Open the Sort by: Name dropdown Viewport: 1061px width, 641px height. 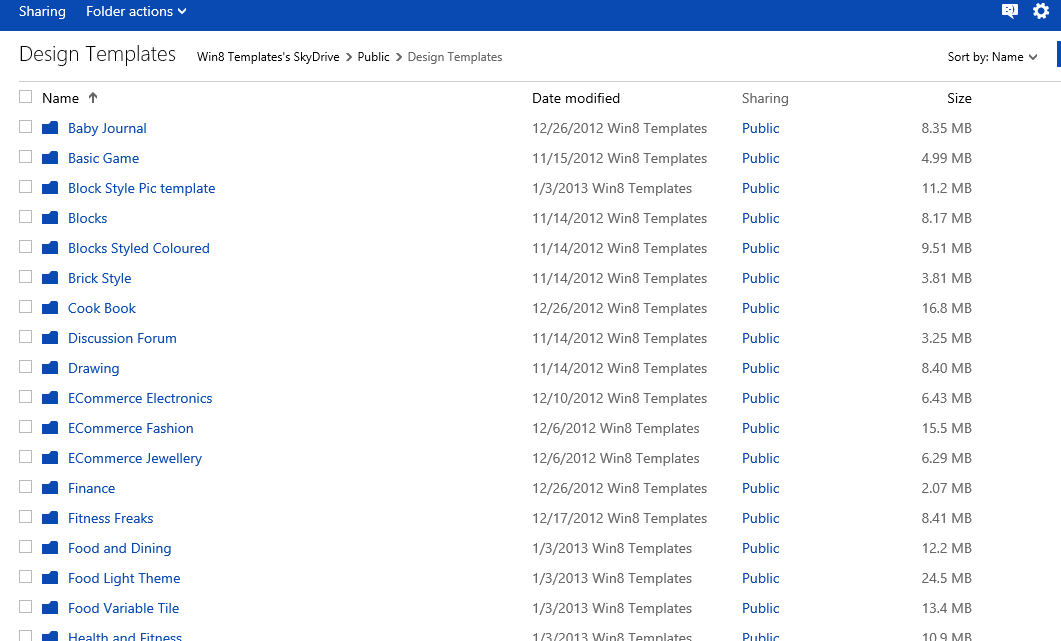pos(992,57)
